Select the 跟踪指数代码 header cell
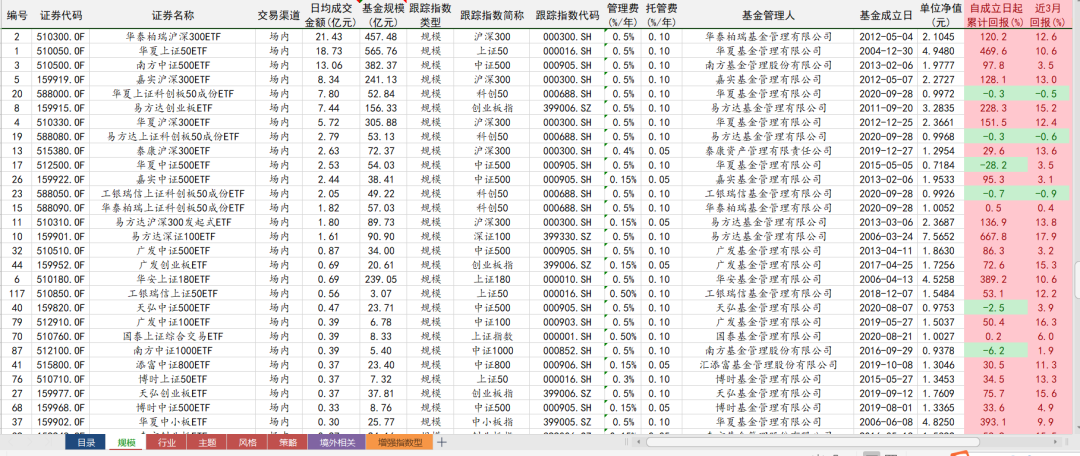1080x456 pixels. [567, 14]
